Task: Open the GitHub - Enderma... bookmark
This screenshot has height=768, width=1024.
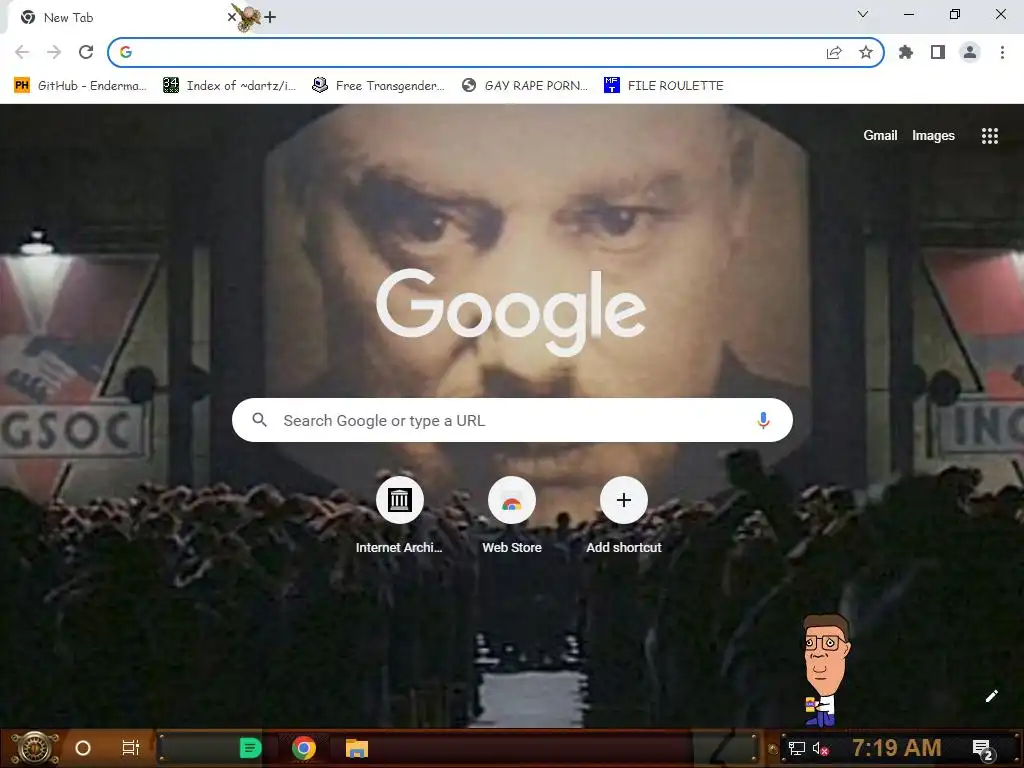Action: (80, 86)
